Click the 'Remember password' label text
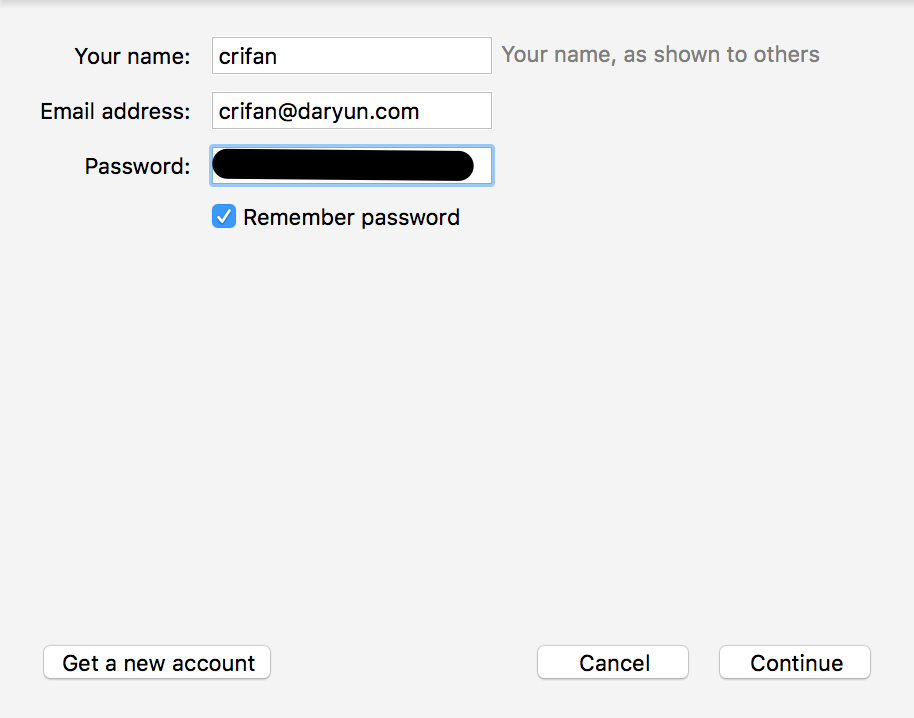The image size is (914, 718). point(351,218)
